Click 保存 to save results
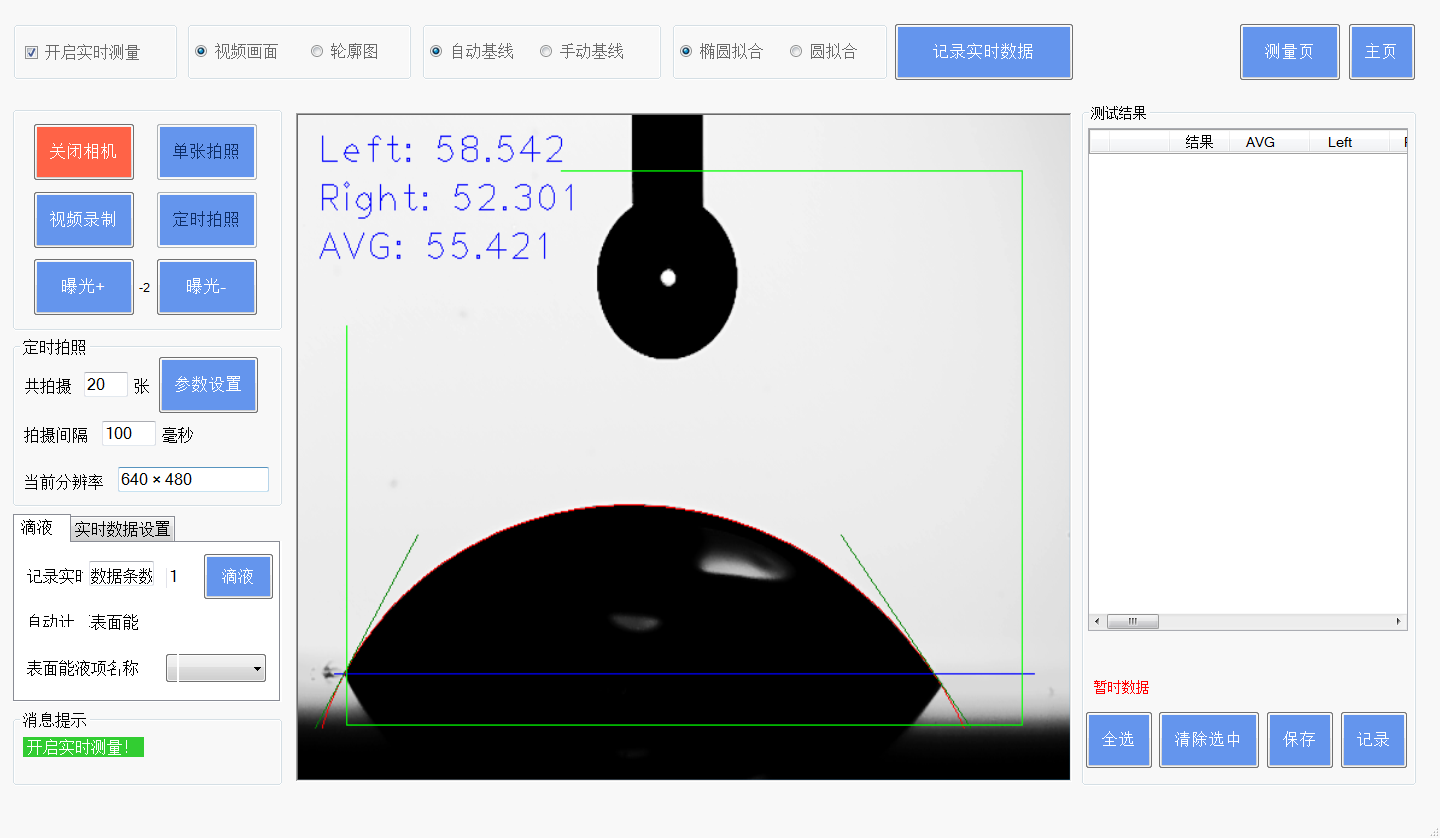This screenshot has width=1440, height=838. 1298,740
